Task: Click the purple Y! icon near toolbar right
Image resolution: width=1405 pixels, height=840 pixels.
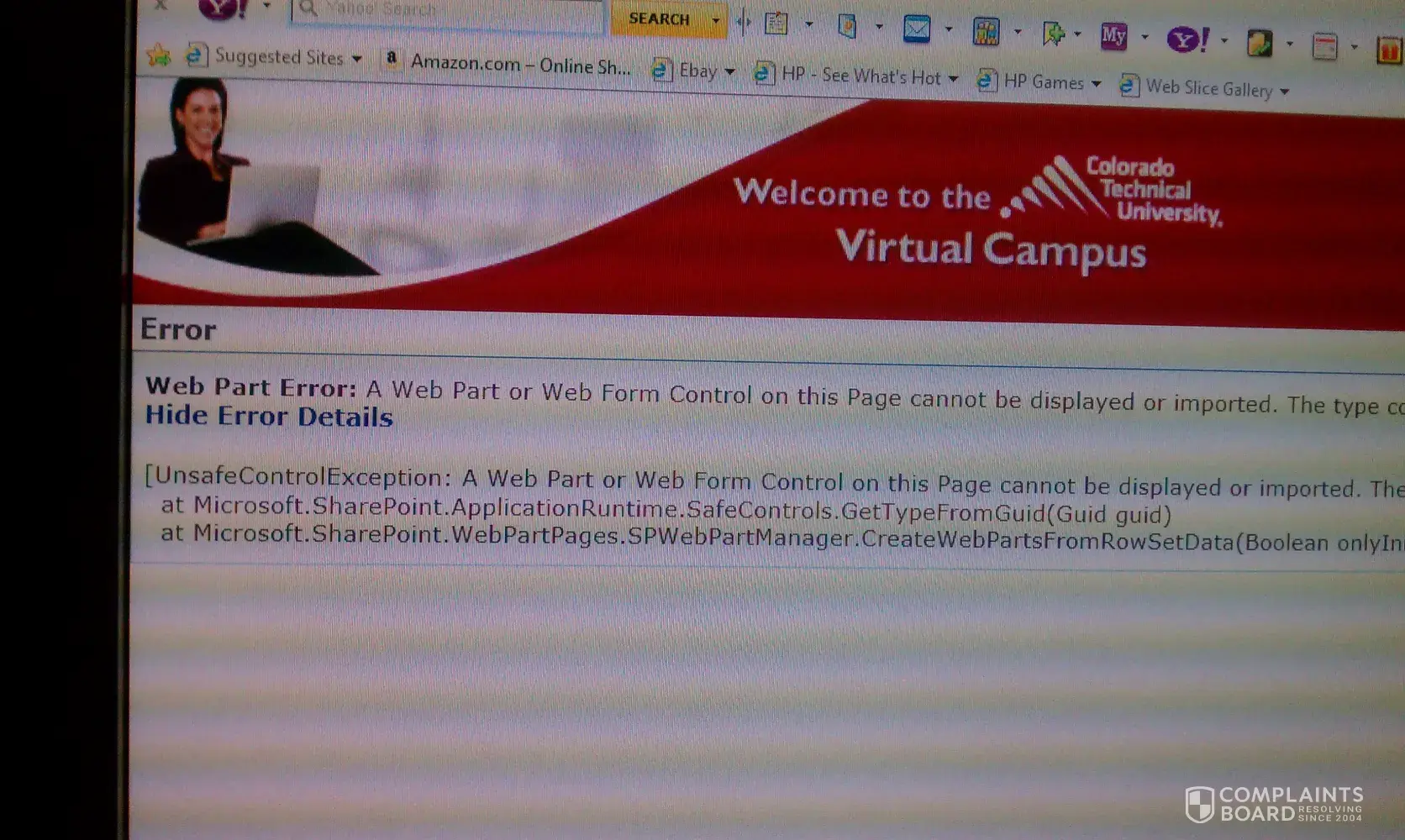Action: [x=1187, y=39]
